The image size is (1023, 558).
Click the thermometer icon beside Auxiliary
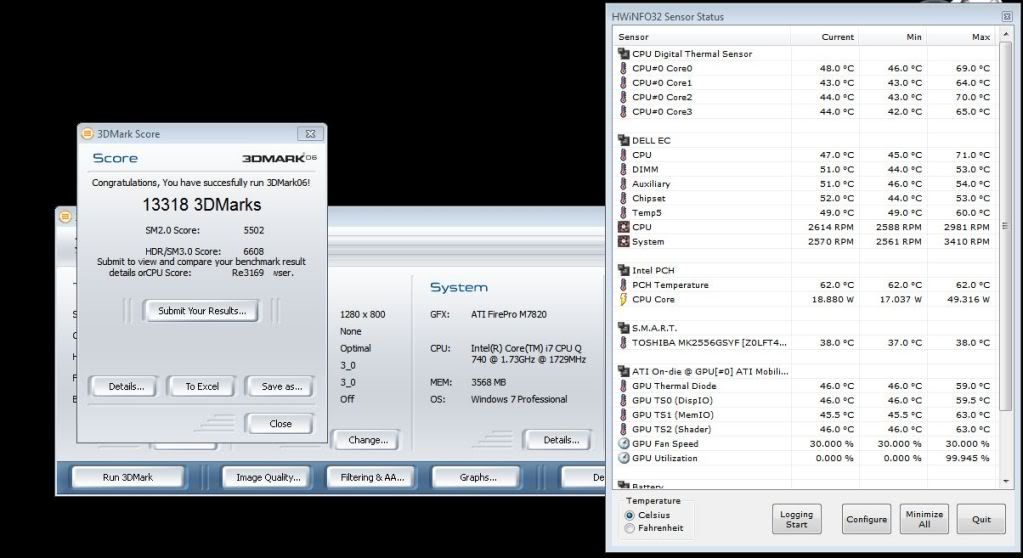[623, 183]
